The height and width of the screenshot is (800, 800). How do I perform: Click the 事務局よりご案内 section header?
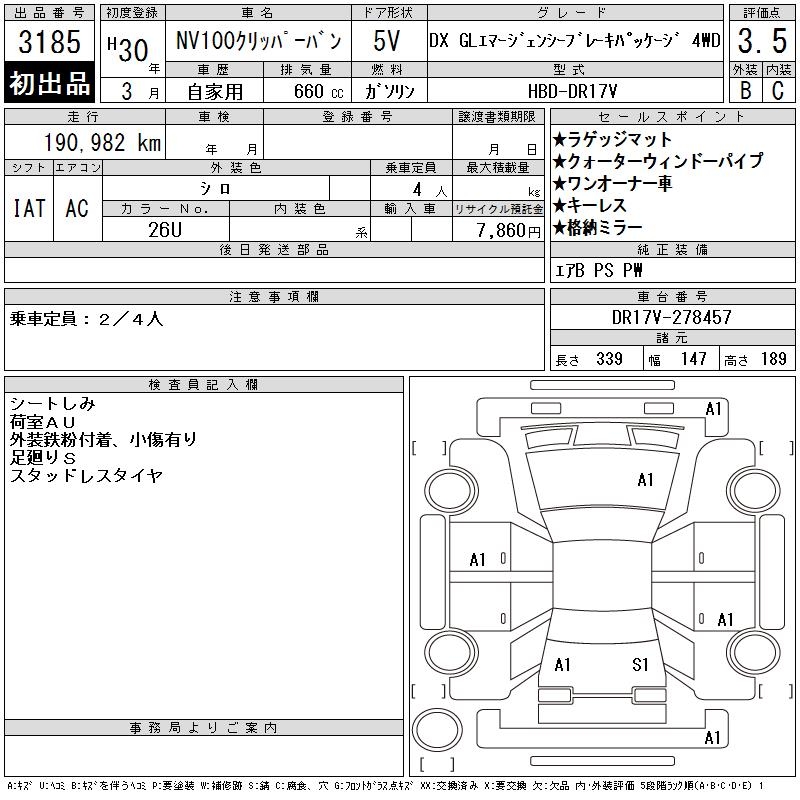(204, 728)
